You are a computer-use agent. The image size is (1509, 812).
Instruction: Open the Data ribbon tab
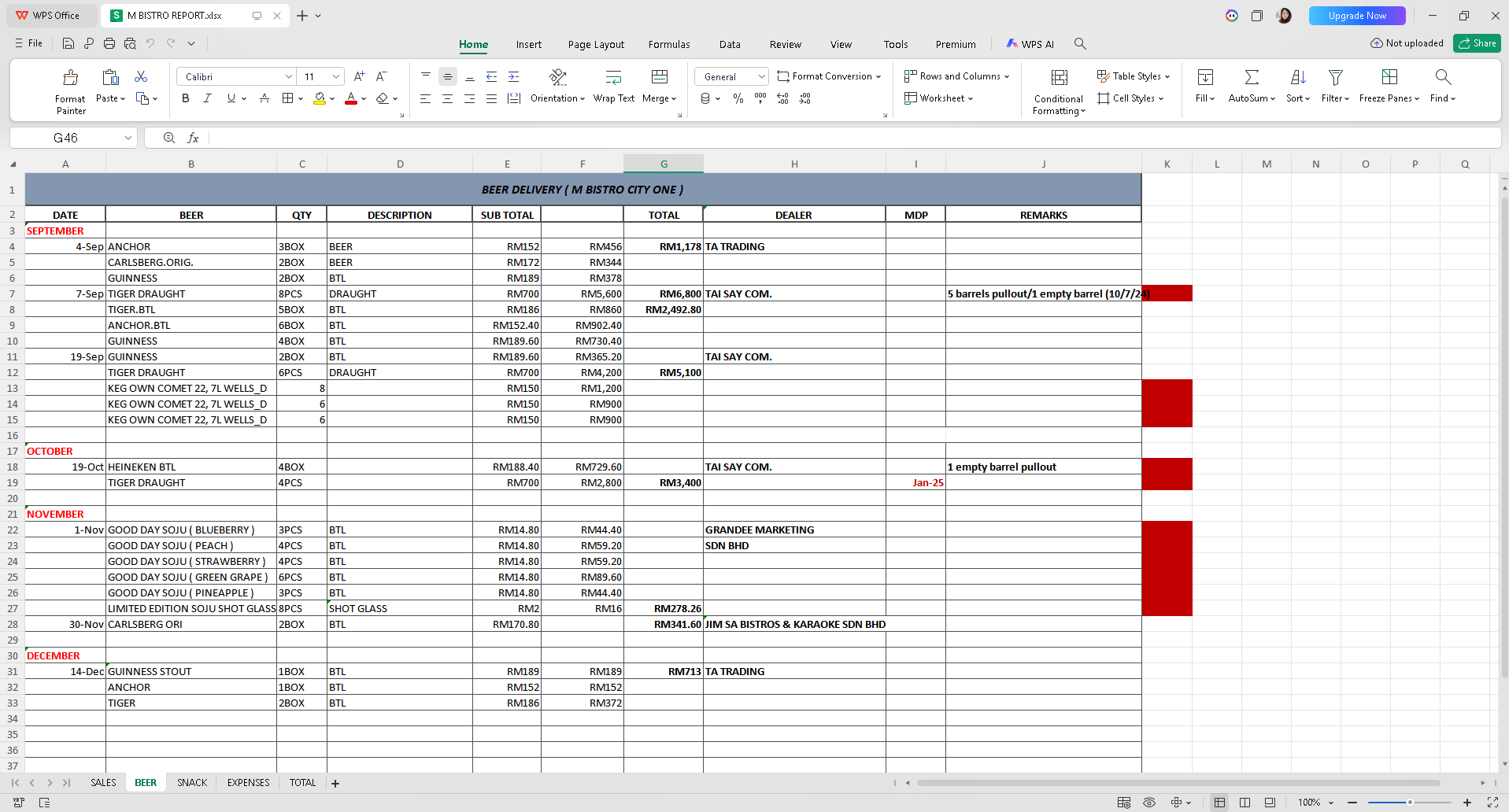[730, 44]
